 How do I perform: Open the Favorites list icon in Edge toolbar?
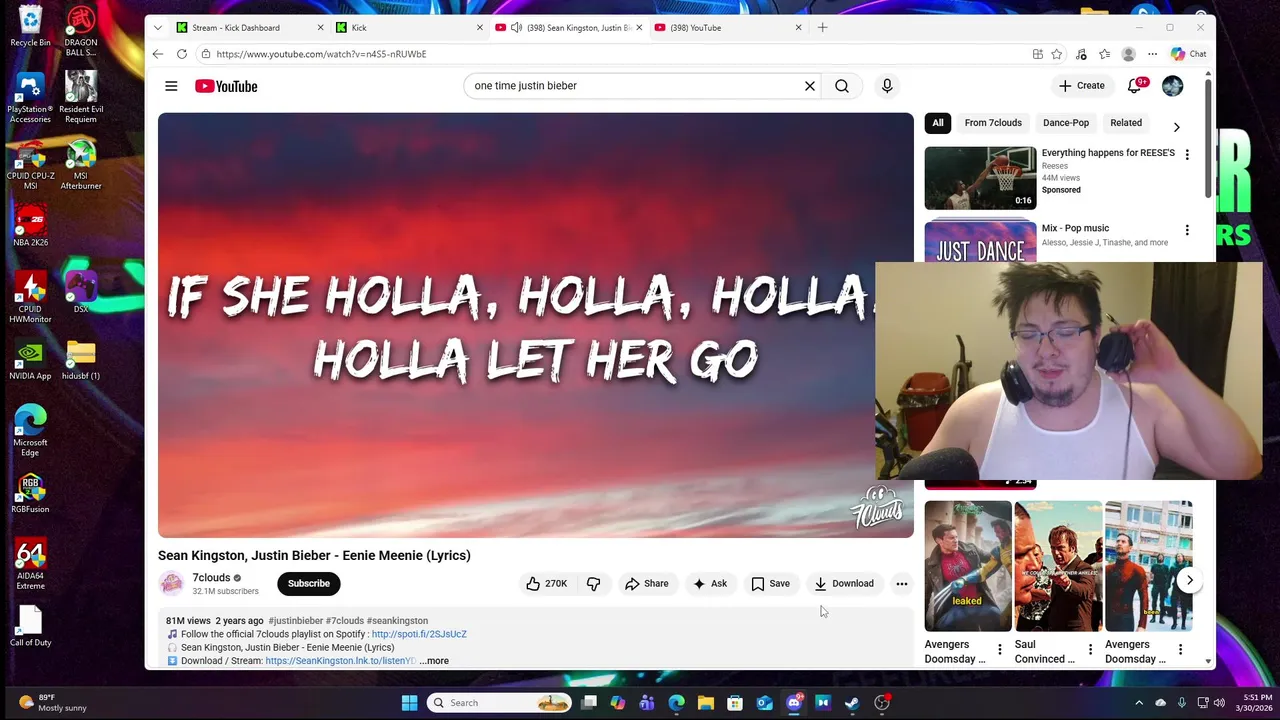1104,54
